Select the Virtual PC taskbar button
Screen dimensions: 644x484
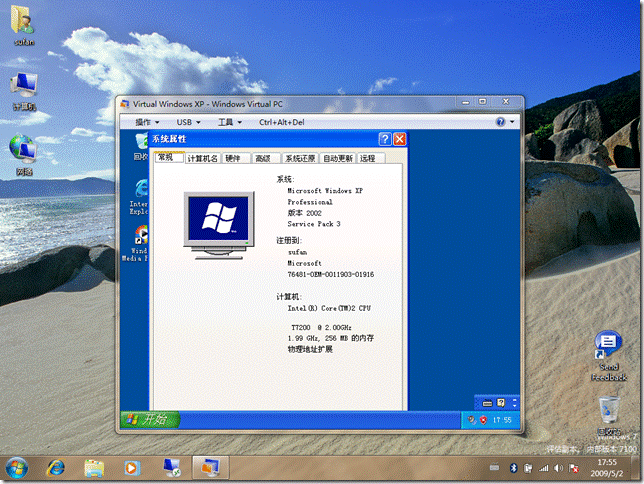[x=210, y=468]
